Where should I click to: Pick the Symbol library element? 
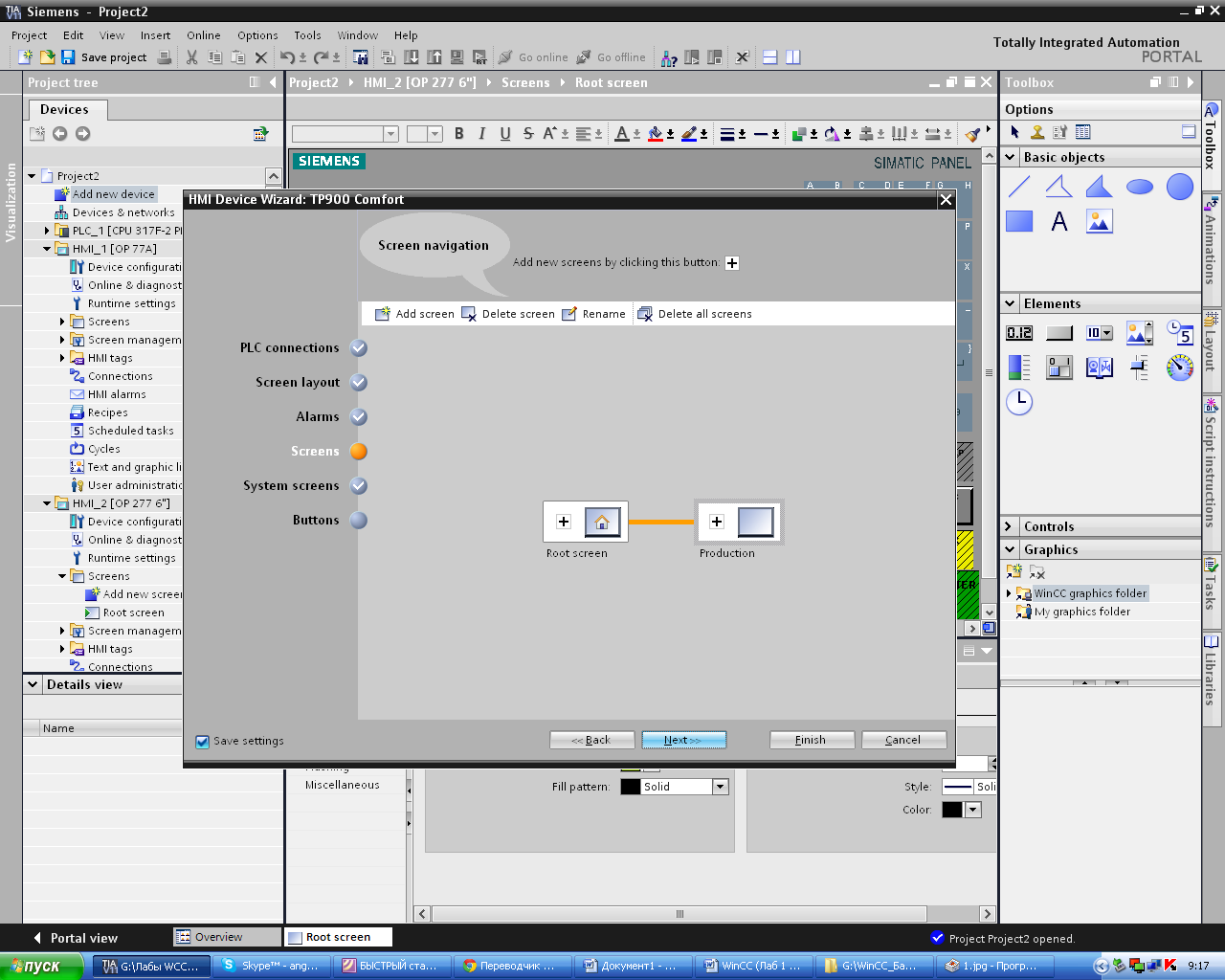click(1099, 367)
